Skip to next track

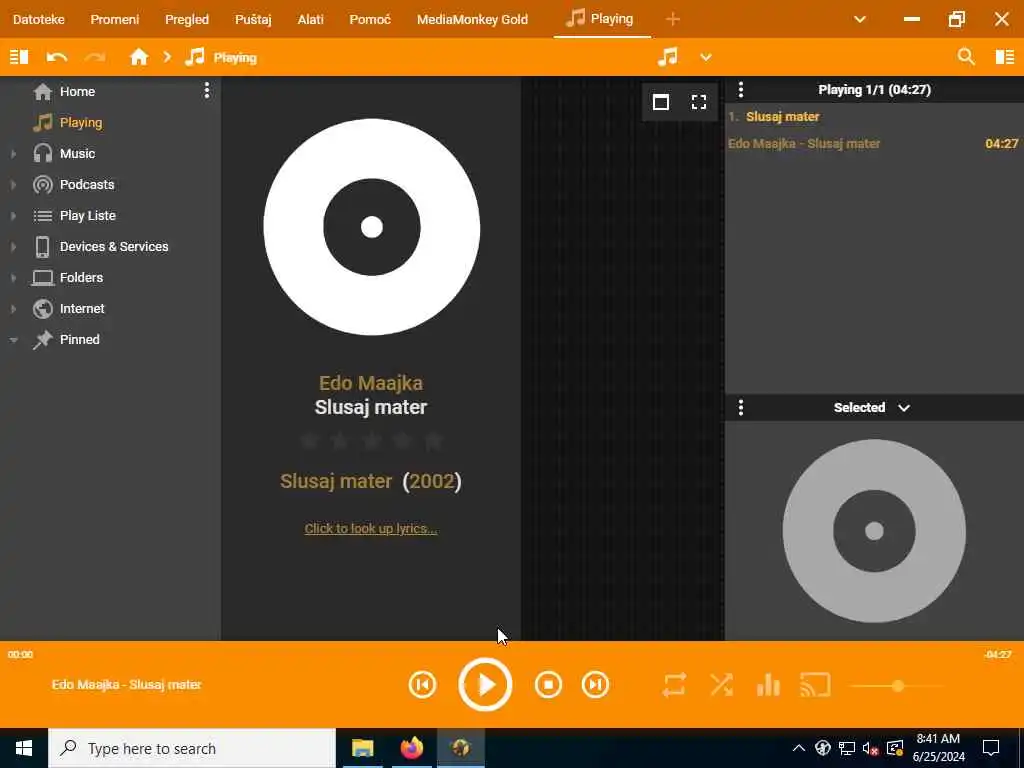595,684
